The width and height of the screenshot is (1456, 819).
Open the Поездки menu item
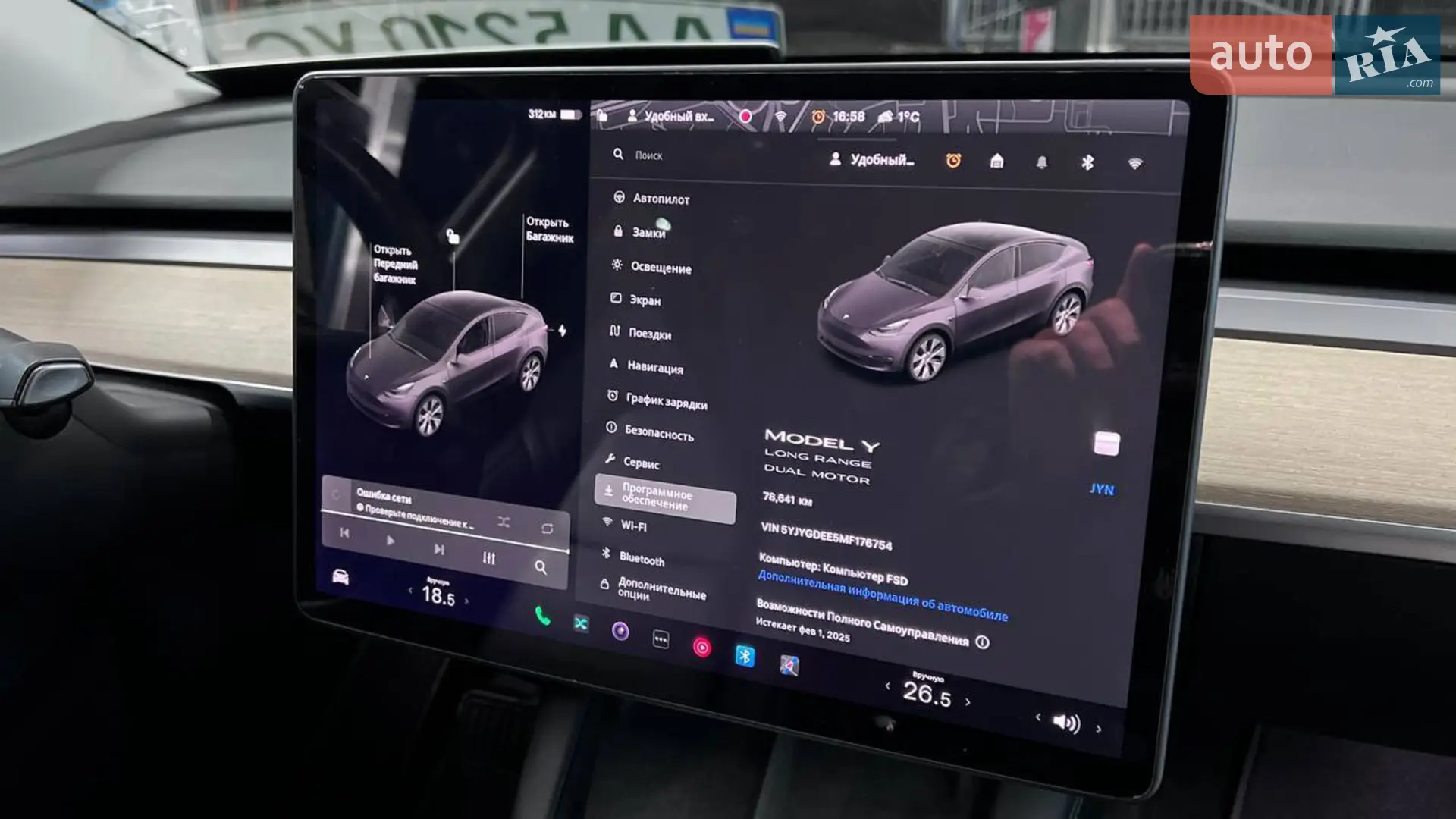(x=640, y=333)
